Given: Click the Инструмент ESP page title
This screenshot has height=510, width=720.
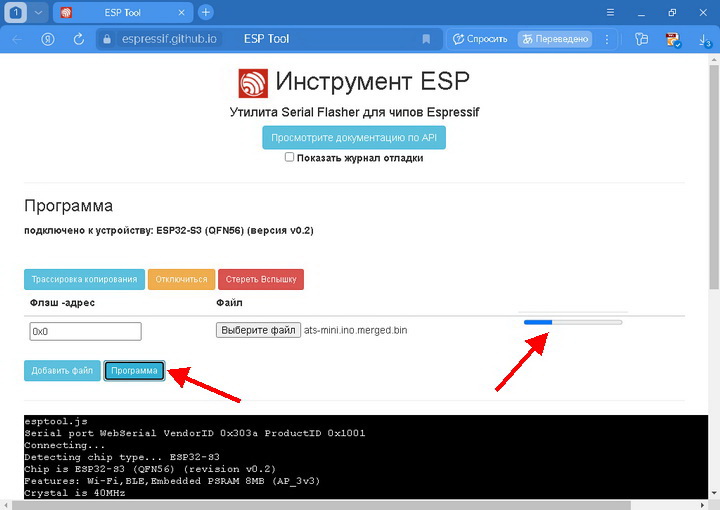Looking at the screenshot, I should [x=372, y=81].
